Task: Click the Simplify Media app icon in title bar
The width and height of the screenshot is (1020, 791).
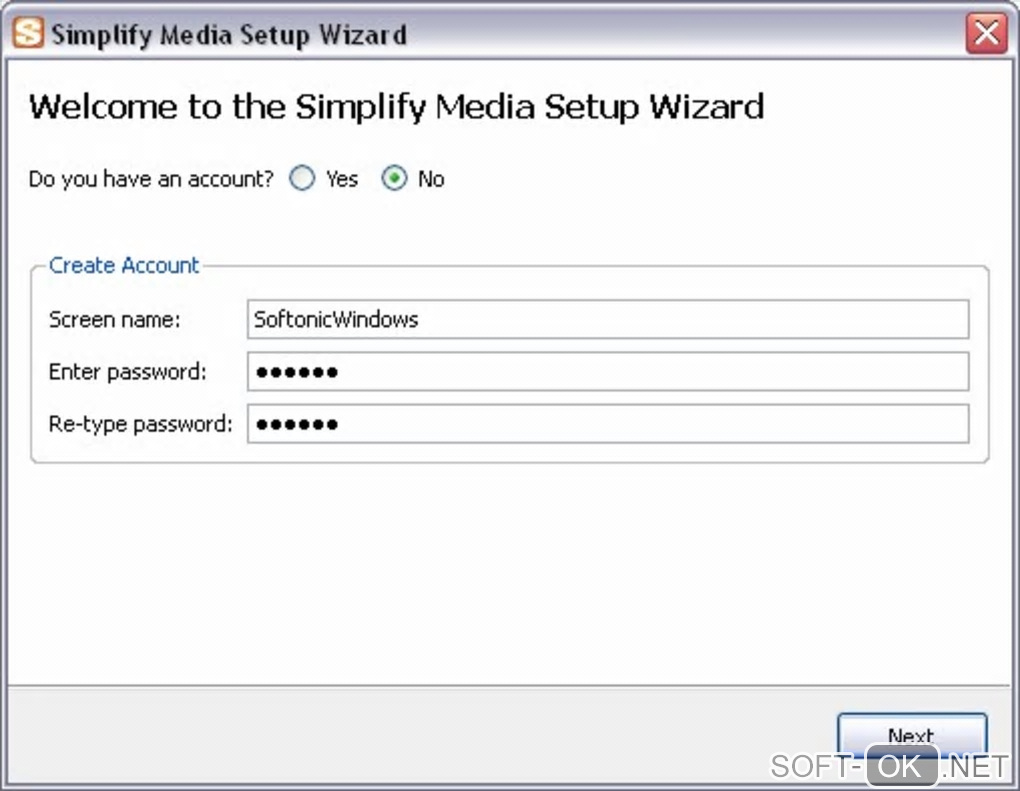Action: 29,34
